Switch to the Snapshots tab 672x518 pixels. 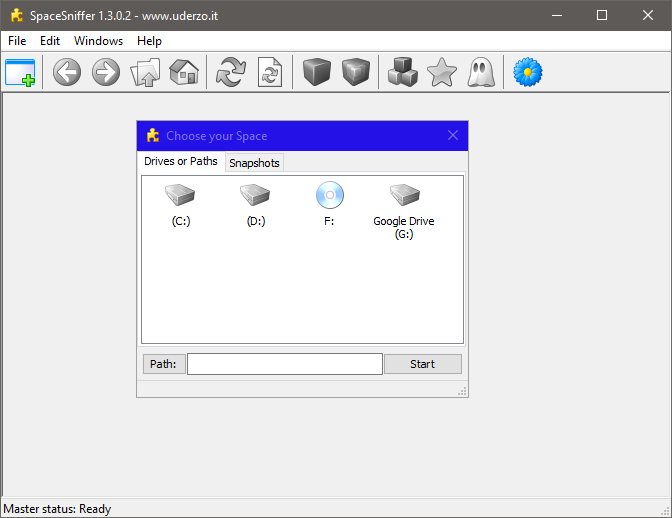[254, 163]
